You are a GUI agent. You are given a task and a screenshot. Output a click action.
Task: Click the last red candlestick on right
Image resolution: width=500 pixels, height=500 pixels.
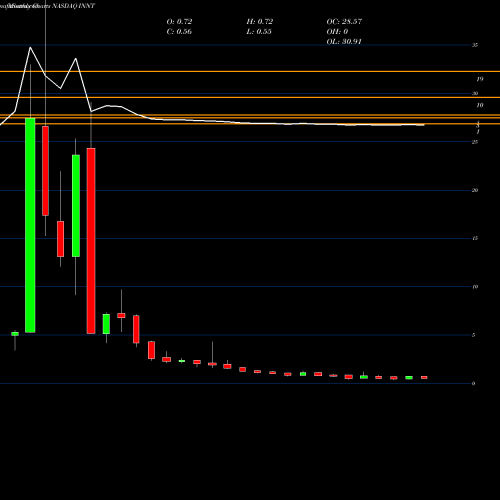click(424, 377)
